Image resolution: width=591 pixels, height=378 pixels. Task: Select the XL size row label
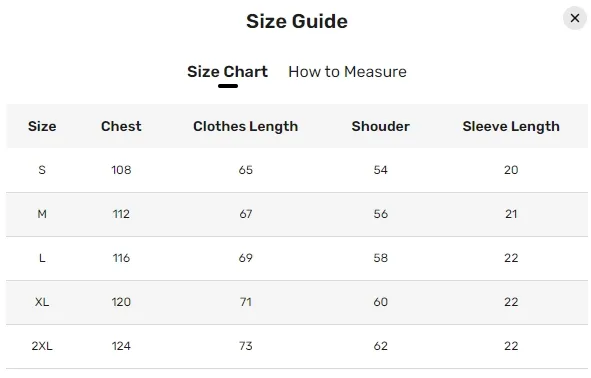pos(42,302)
